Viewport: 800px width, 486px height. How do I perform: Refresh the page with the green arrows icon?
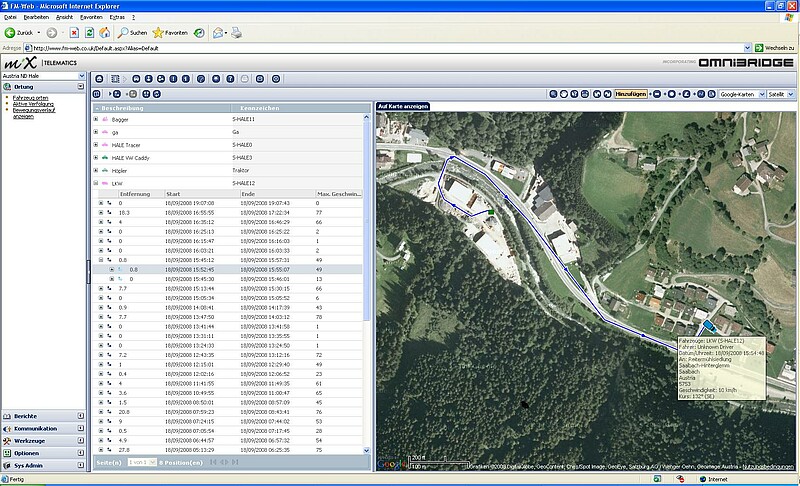click(x=89, y=33)
